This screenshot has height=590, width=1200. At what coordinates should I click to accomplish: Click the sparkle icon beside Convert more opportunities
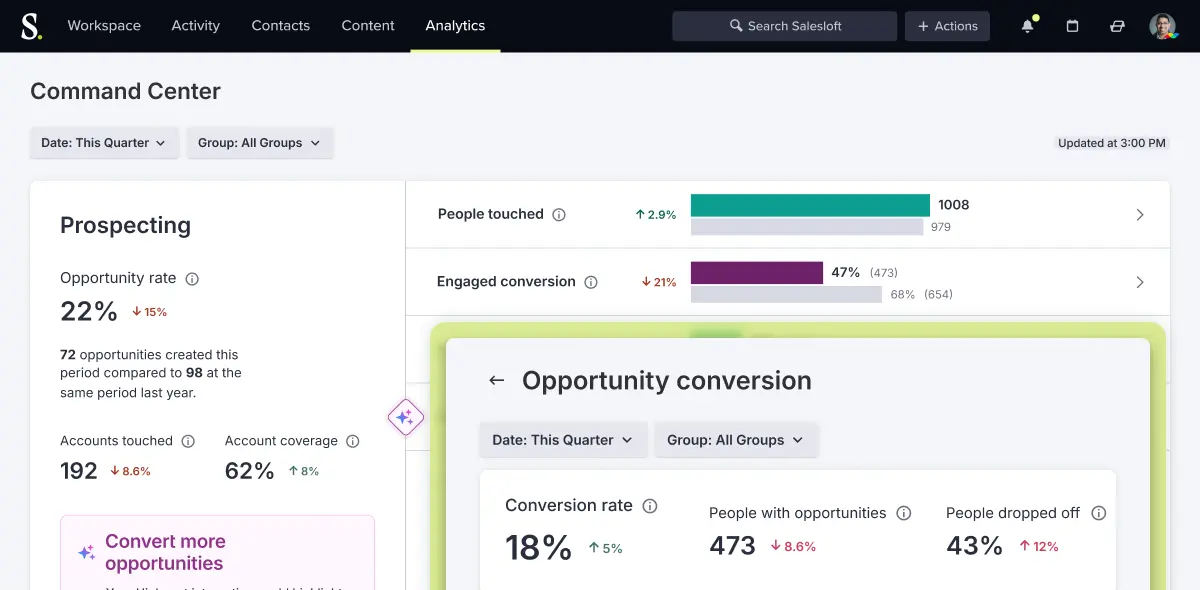coord(87,552)
